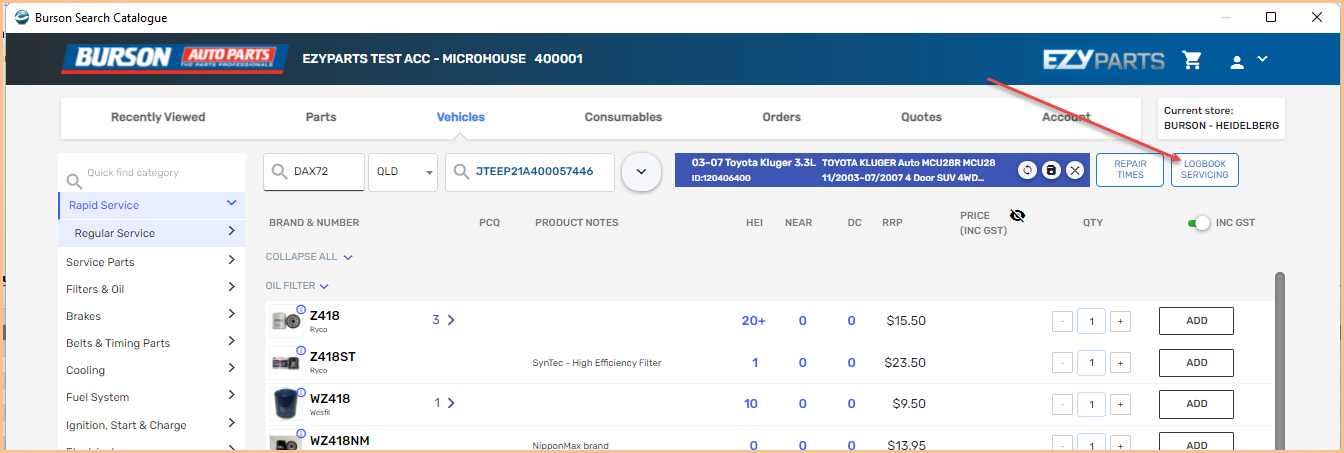Expand the Fuel System category
The height and width of the screenshot is (453, 1344).
[x=231, y=396]
